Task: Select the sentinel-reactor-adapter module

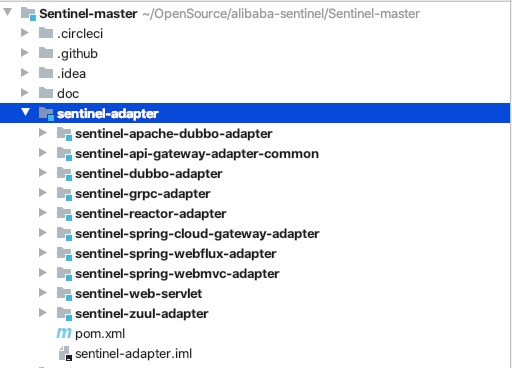Action: click(151, 214)
